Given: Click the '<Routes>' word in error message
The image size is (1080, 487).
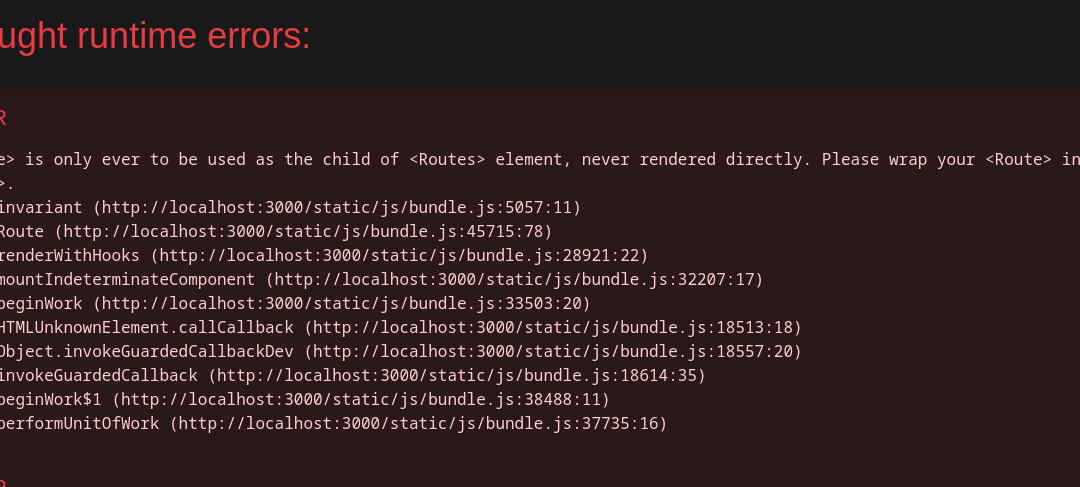Looking at the screenshot, I should point(446,160).
